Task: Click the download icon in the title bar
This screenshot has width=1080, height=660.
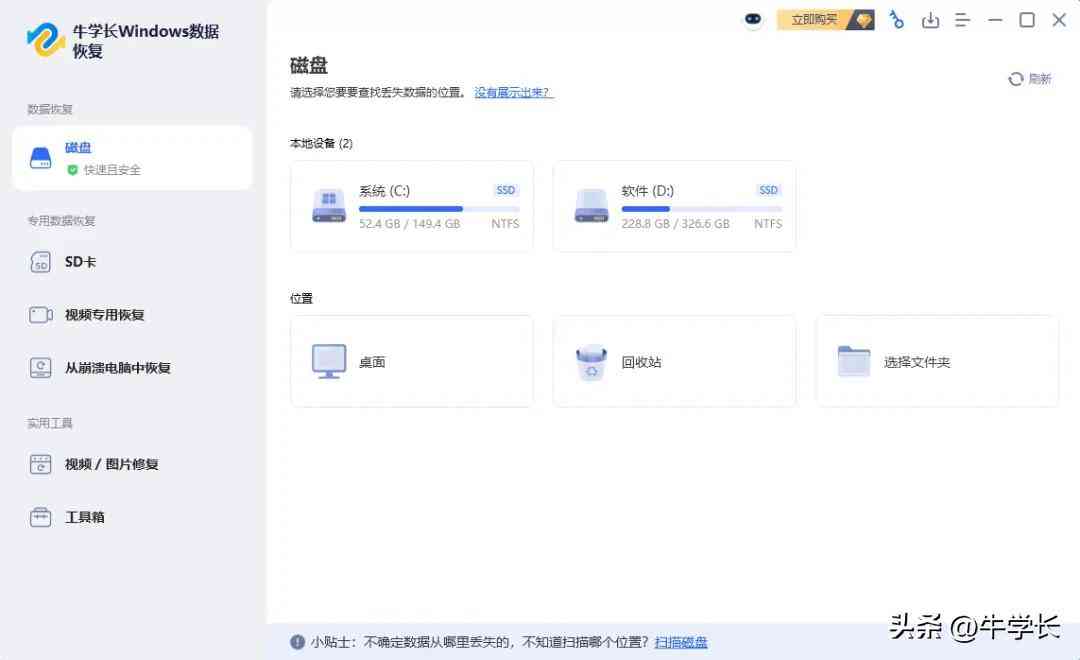Action: click(931, 19)
